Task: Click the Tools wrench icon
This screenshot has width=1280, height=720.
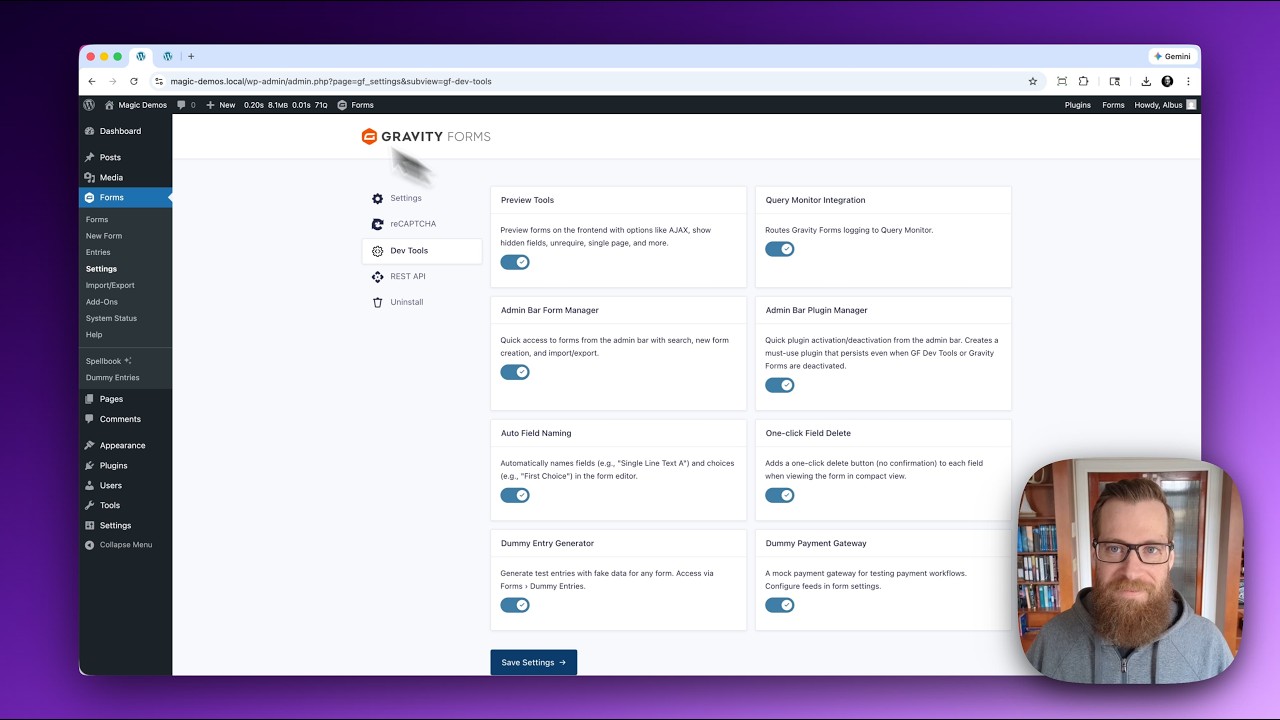Action: coord(90,505)
